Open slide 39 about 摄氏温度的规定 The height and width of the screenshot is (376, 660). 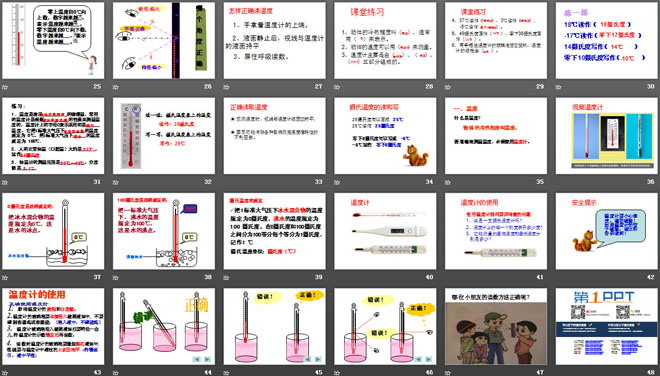click(274, 231)
